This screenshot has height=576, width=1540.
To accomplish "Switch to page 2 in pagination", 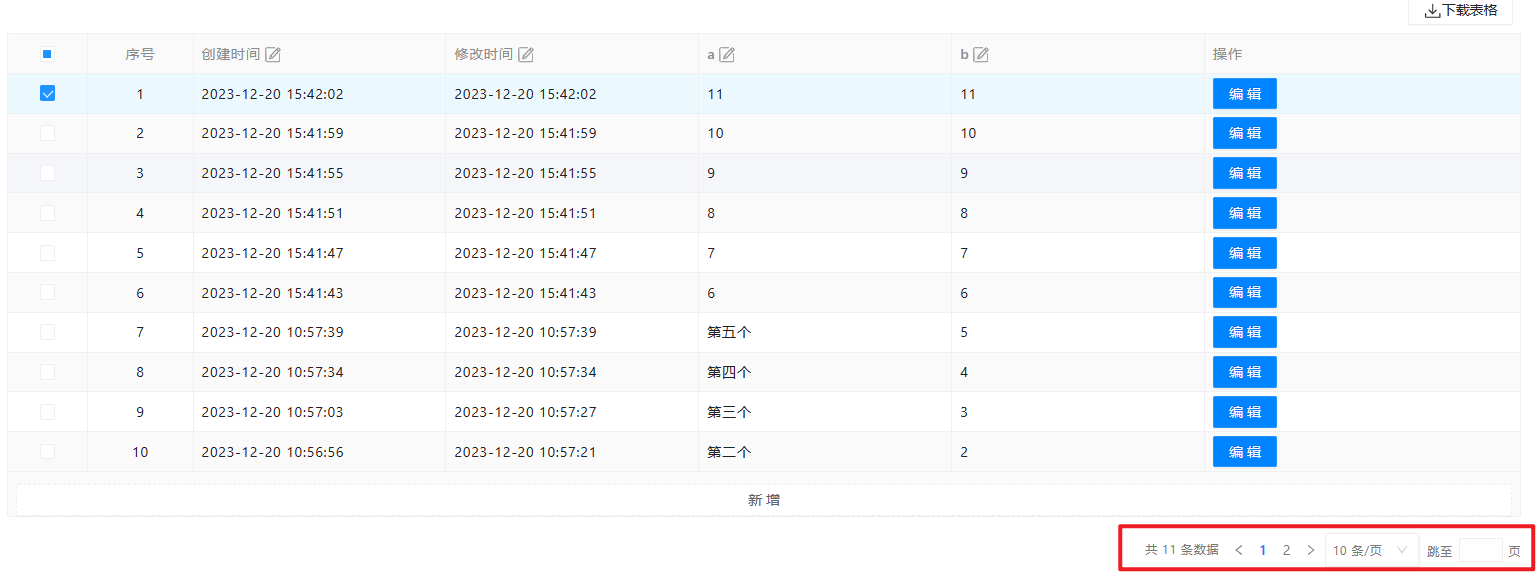I will pos(1286,550).
